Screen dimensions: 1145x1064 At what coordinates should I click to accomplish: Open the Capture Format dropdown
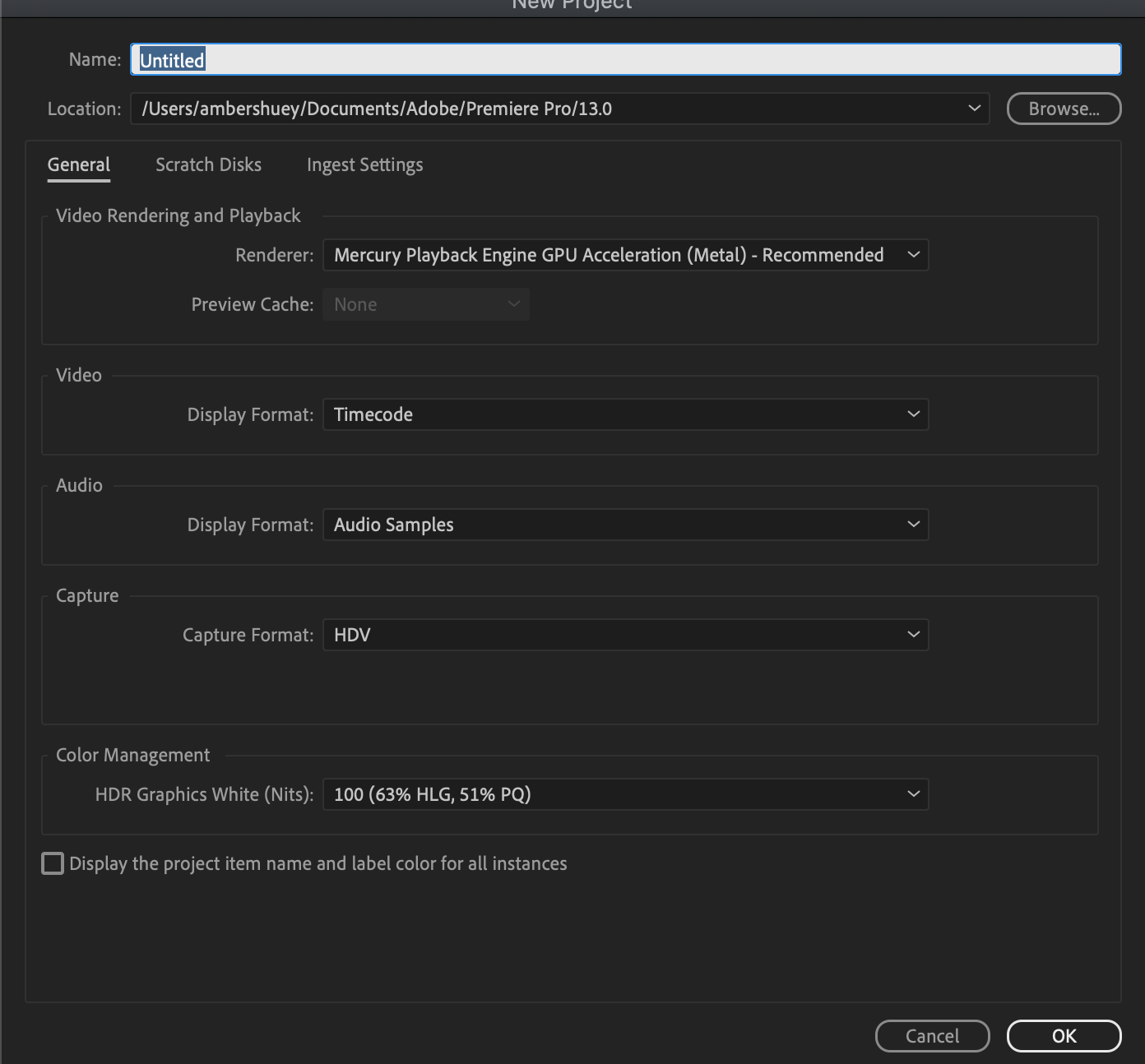click(625, 635)
